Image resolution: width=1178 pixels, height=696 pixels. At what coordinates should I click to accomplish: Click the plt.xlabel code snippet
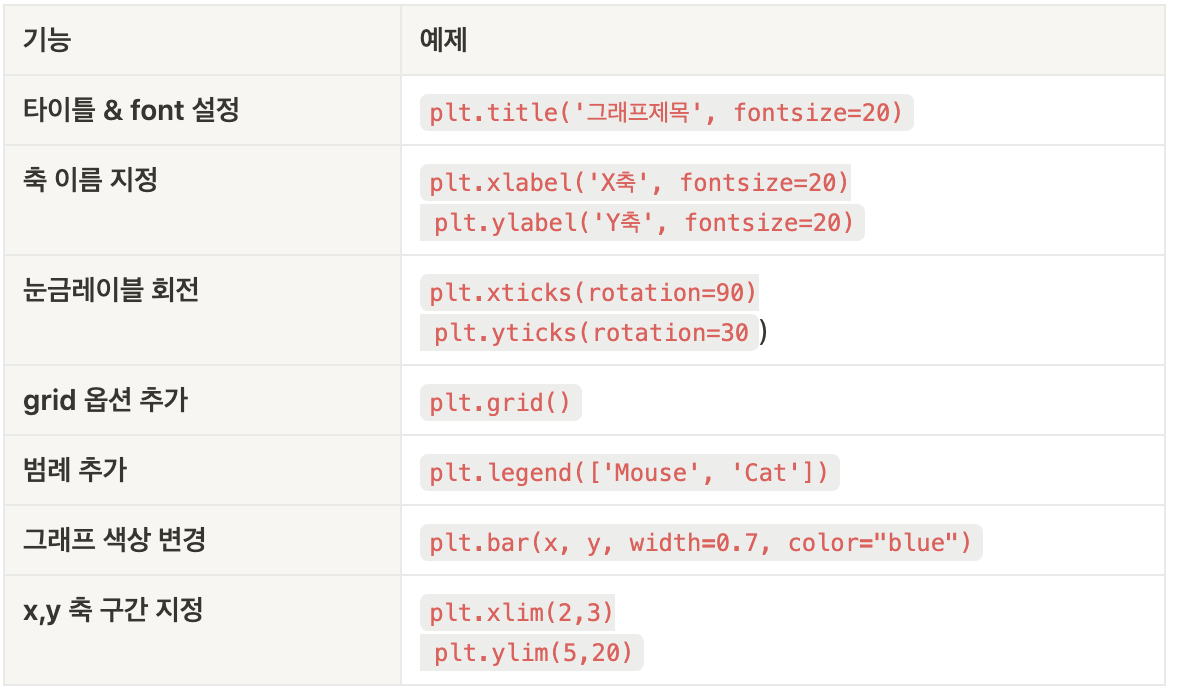click(636, 183)
